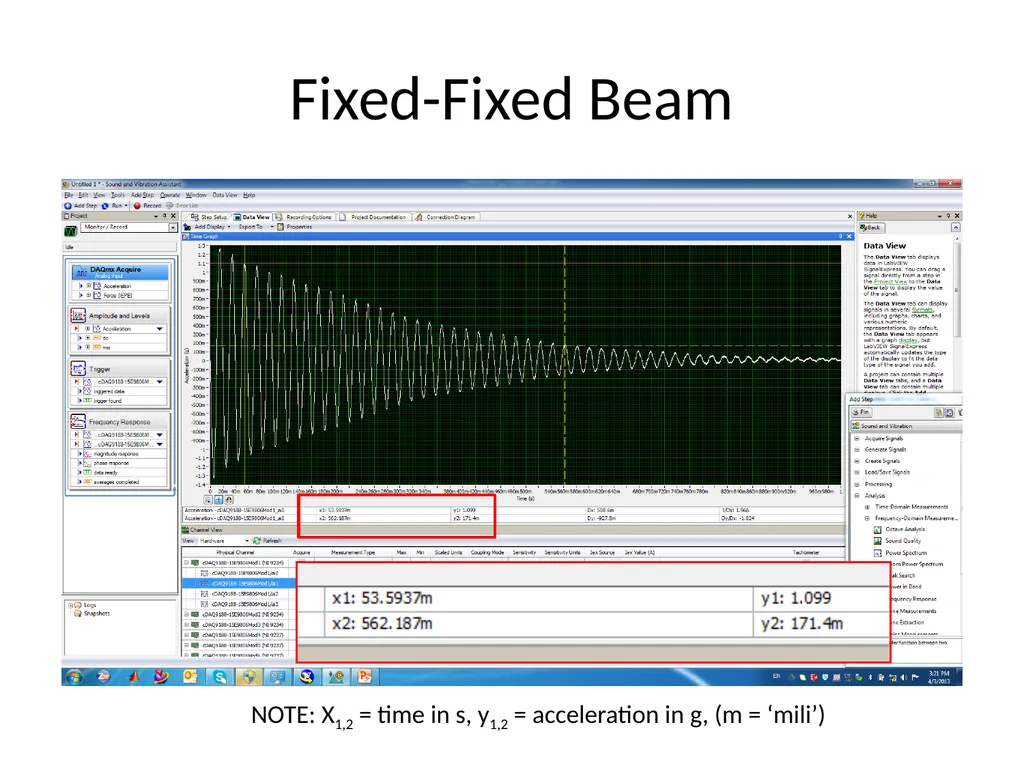Open the Tools menu
This screenshot has width=1024, height=768.
point(118,195)
